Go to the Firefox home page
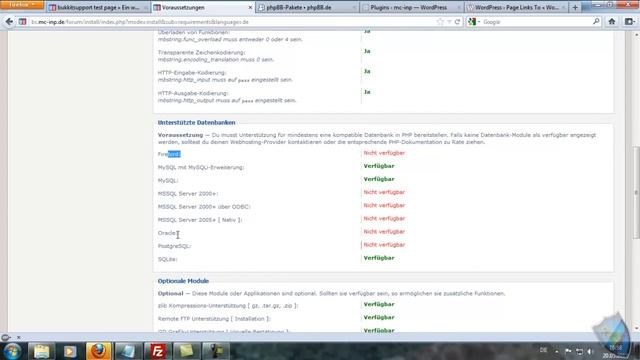The height and width of the screenshot is (360, 640). pos(611,22)
